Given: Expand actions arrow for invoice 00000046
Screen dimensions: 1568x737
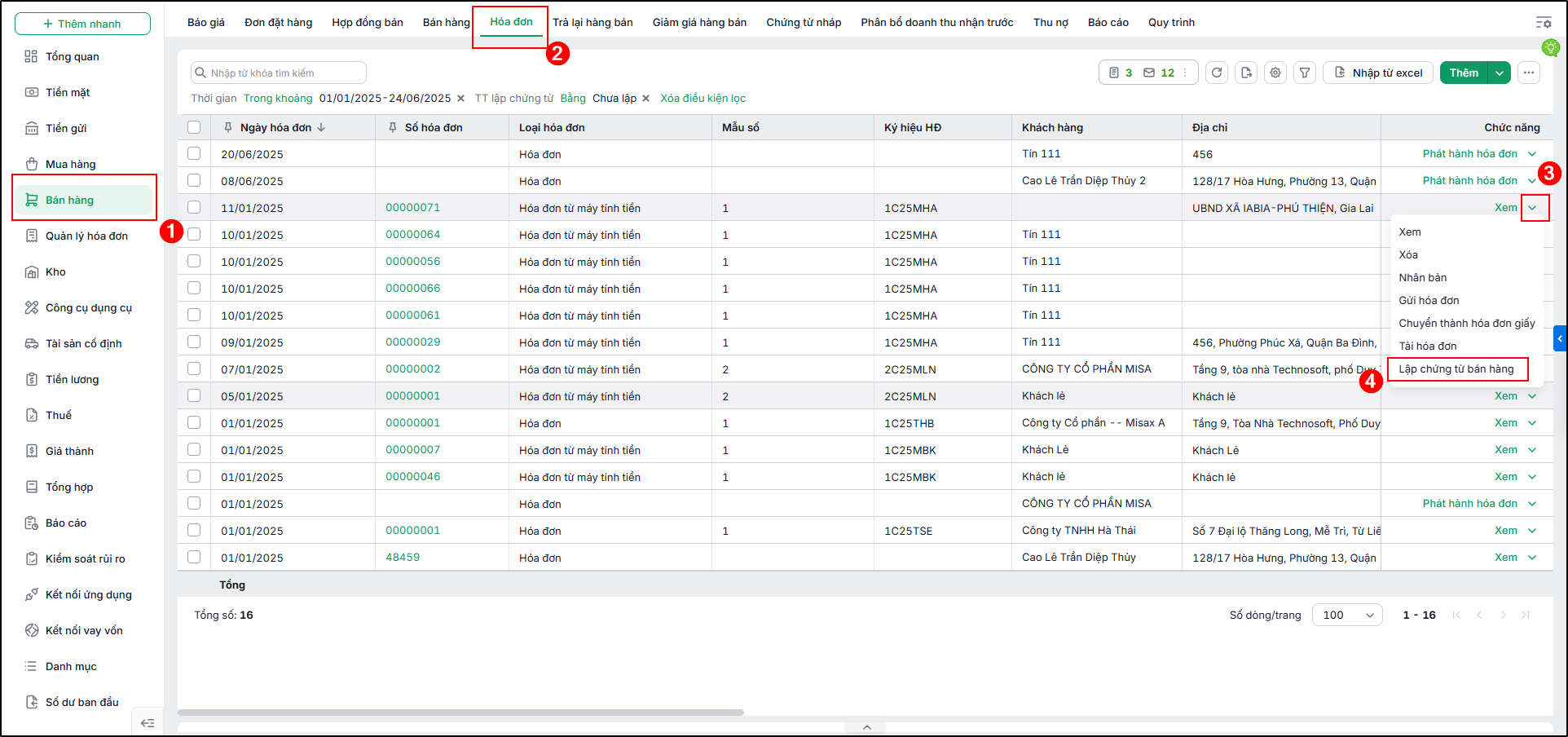Looking at the screenshot, I should point(1532,476).
